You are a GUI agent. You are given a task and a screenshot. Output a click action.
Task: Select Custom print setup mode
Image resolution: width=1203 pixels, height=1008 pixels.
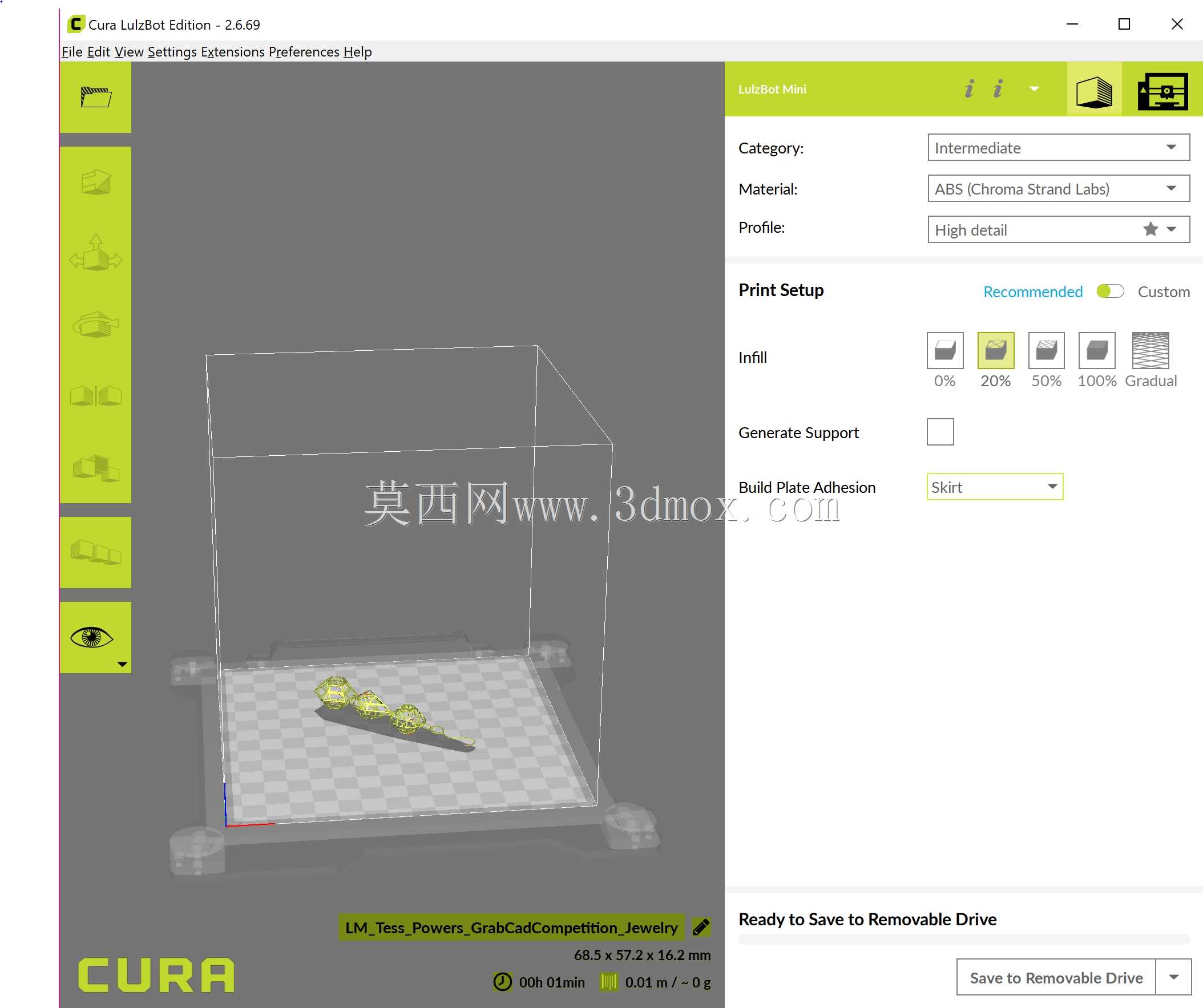pos(1164,292)
